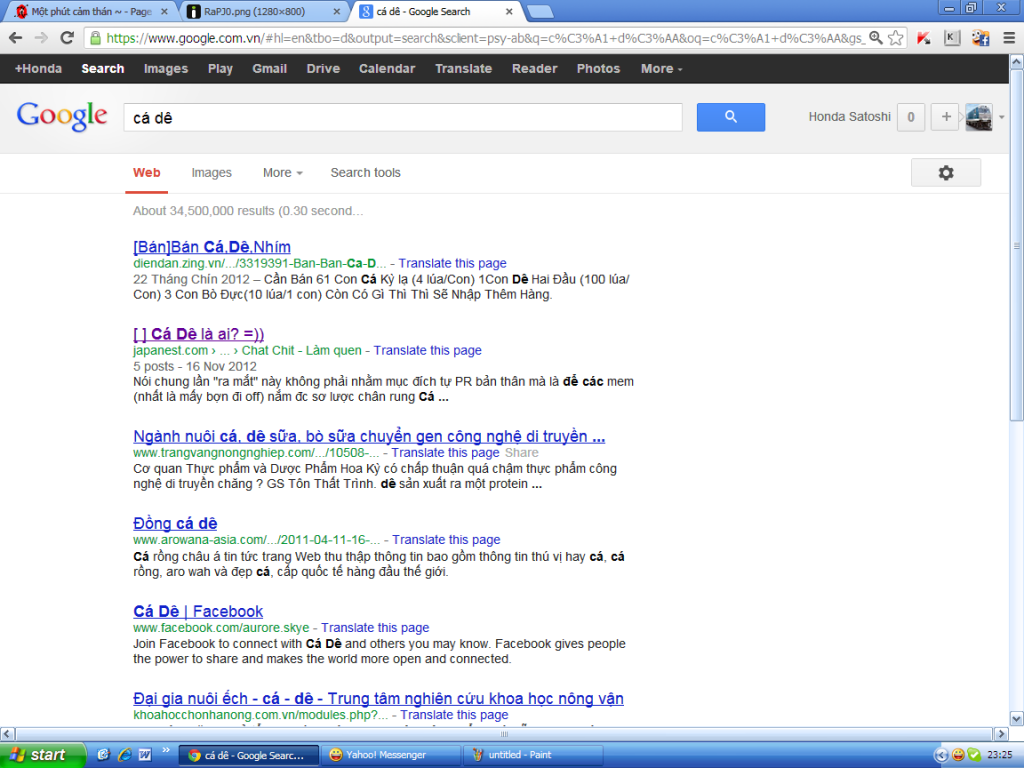Reload the page with the refresh icon
The image size is (1024, 768).
pyautogui.click(x=67, y=38)
